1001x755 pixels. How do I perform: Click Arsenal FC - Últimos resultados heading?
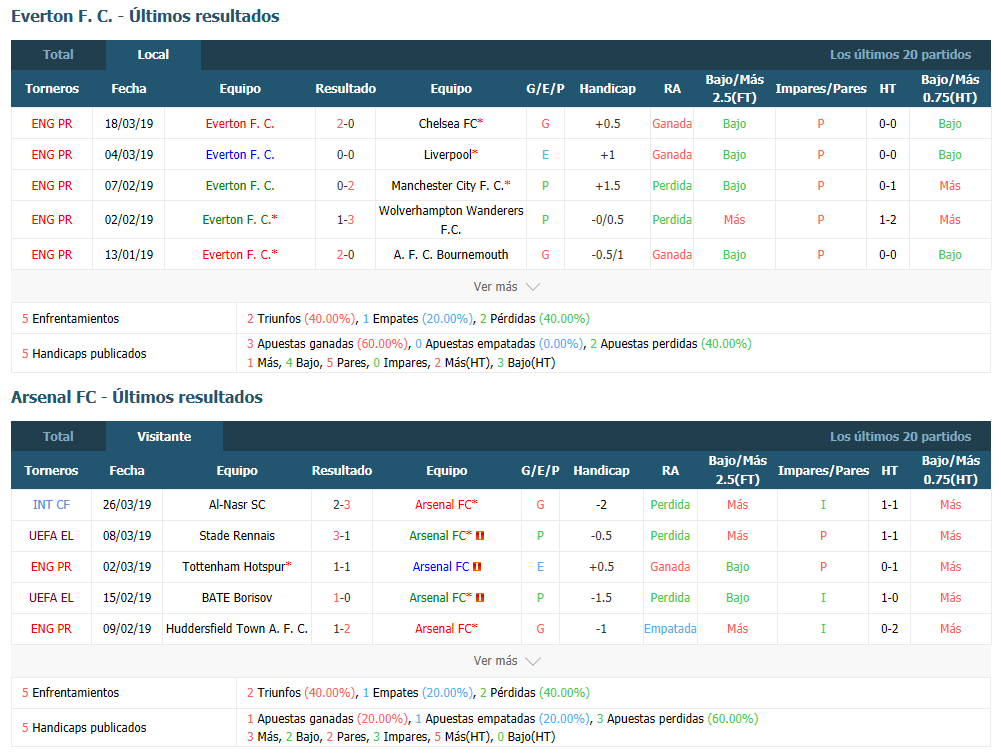137,397
